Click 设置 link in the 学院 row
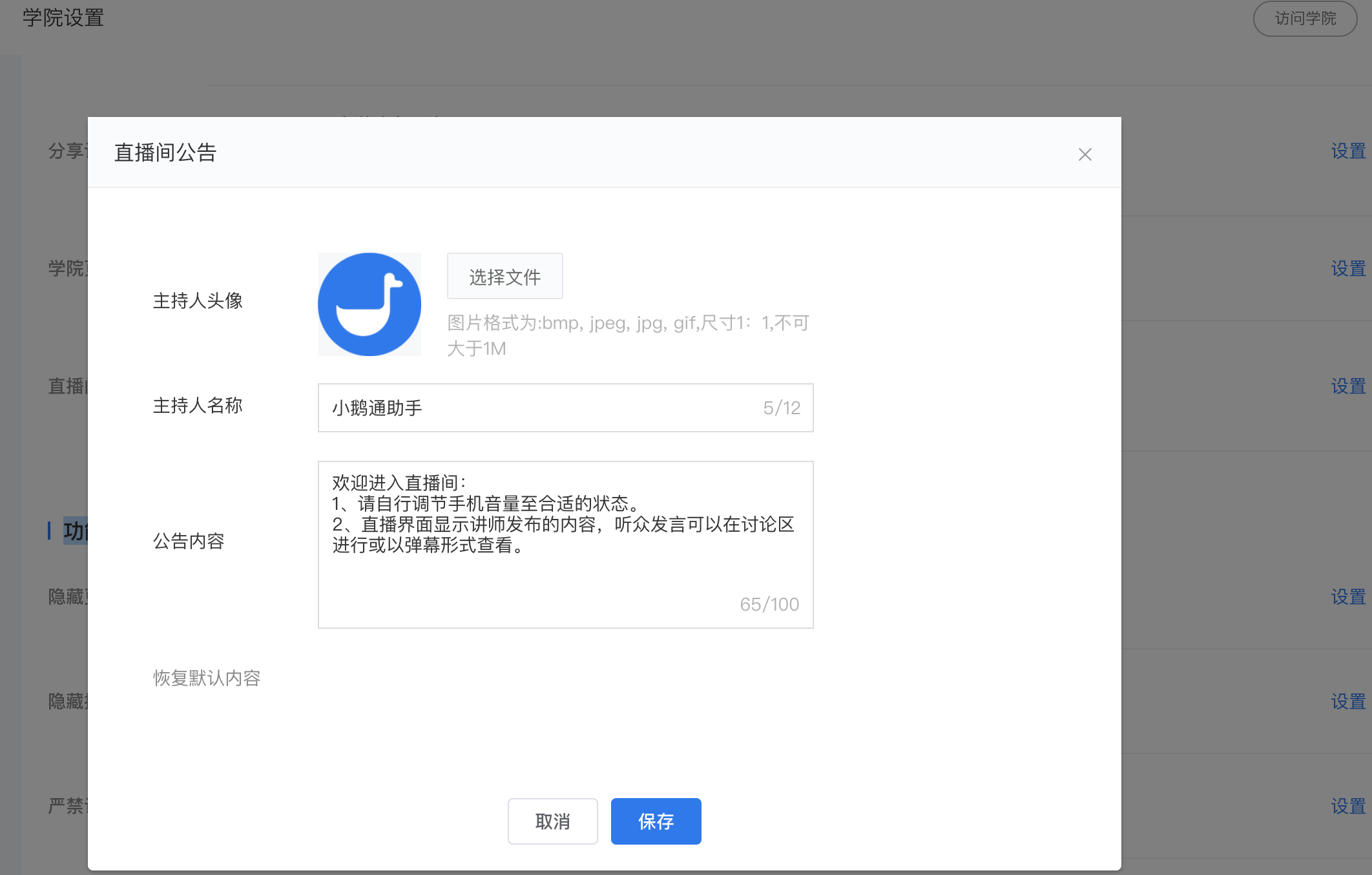 (1348, 269)
